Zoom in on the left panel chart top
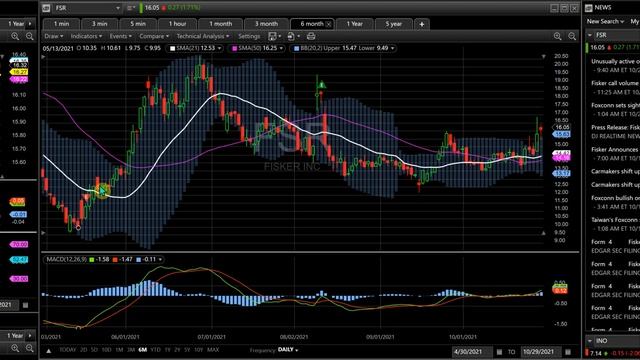This screenshot has height=360, width=640. [x=15, y=36]
